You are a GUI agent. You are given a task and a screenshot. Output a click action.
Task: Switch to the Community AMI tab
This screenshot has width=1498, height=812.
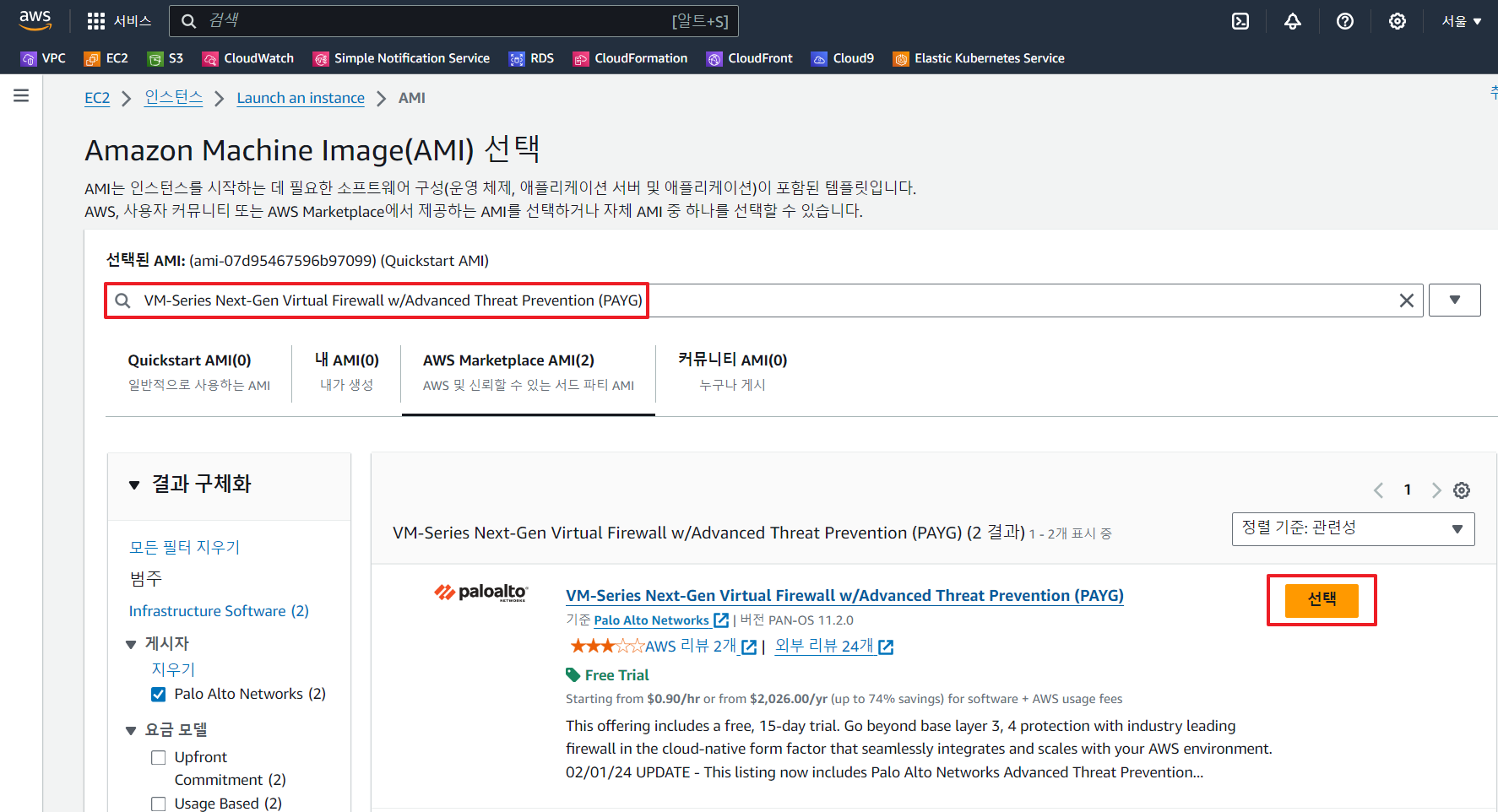732,371
